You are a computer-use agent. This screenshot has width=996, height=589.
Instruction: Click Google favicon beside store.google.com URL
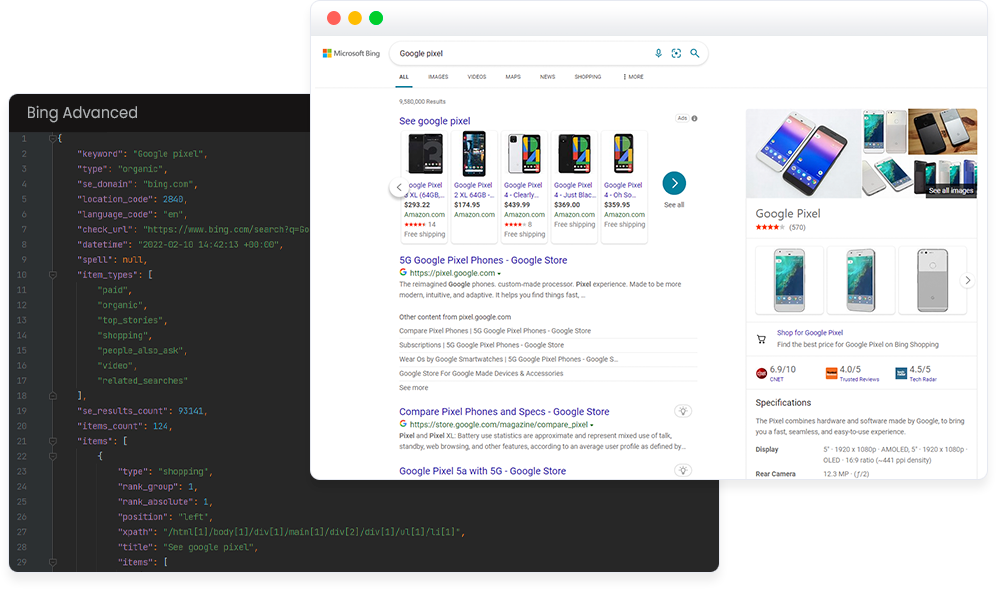click(x=403, y=424)
